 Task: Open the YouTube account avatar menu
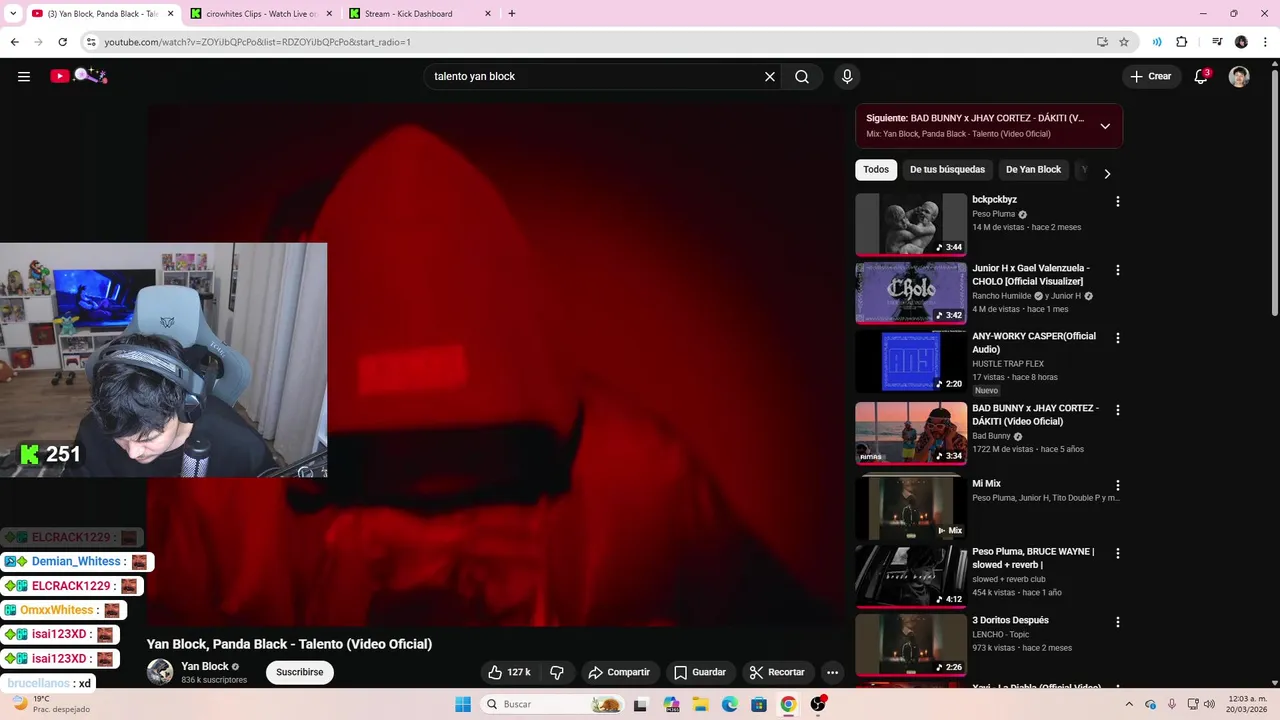(1239, 76)
